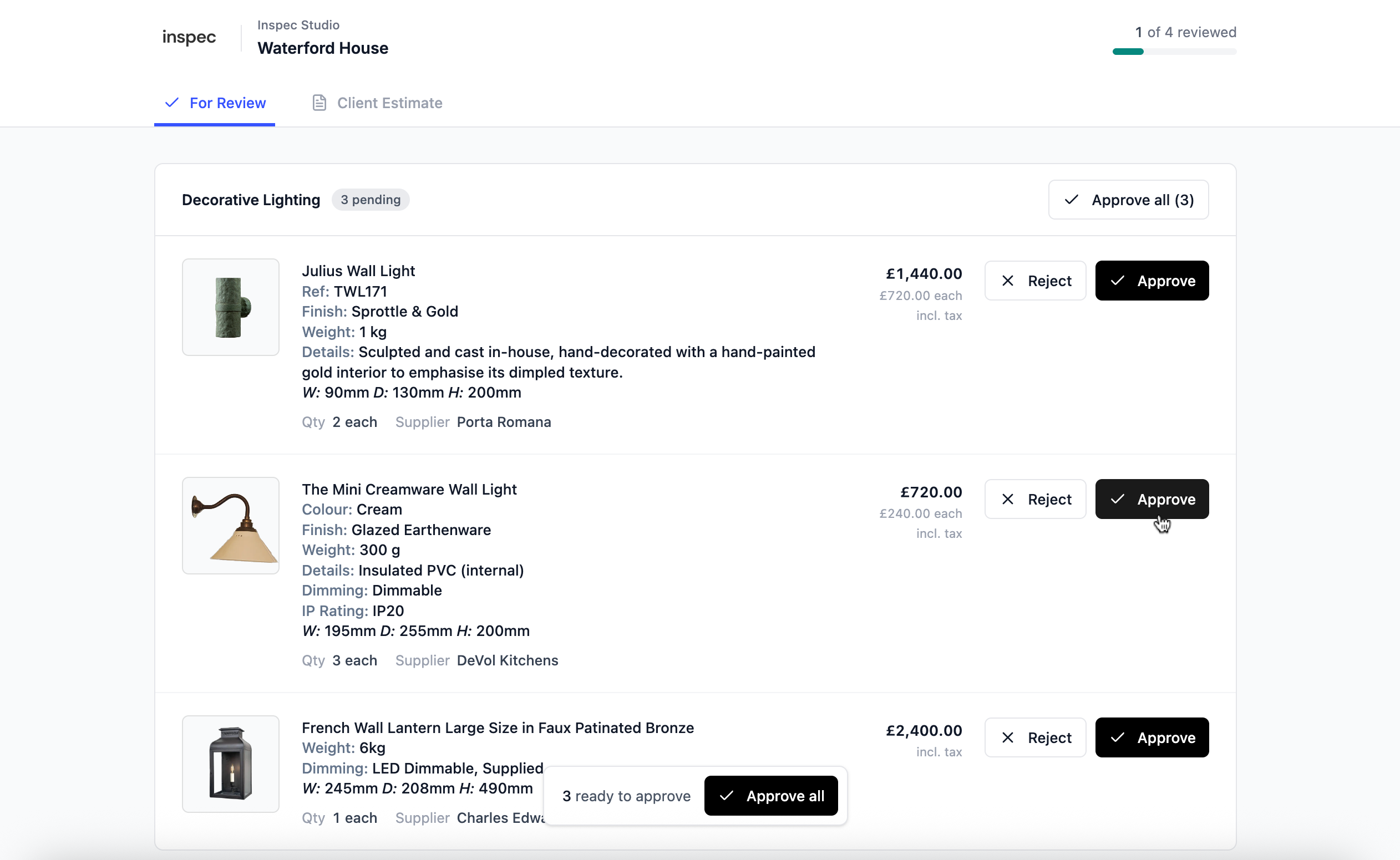Image resolution: width=1400 pixels, height=860 pixels.
Task: Click the checkmark icon beside For Review
Action: coord(172,103)
